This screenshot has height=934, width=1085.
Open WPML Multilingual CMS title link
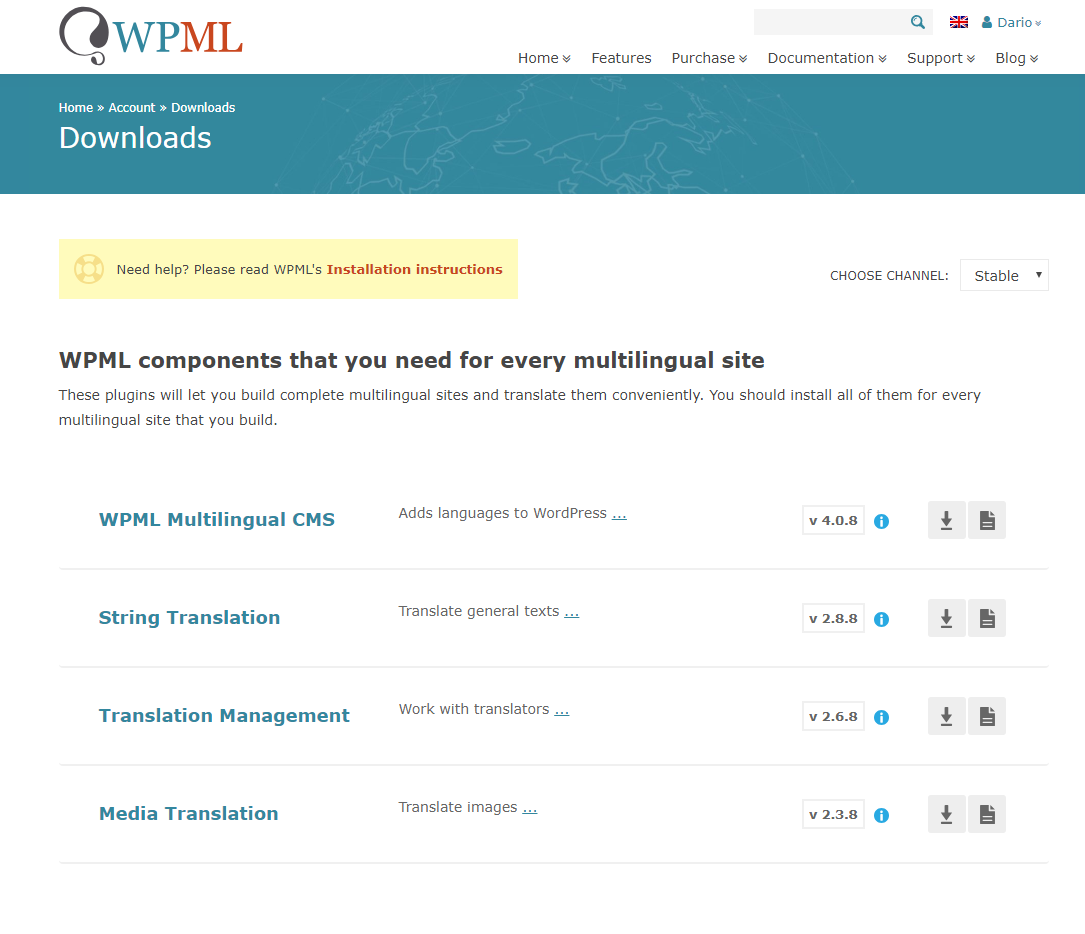coord(217,520)
